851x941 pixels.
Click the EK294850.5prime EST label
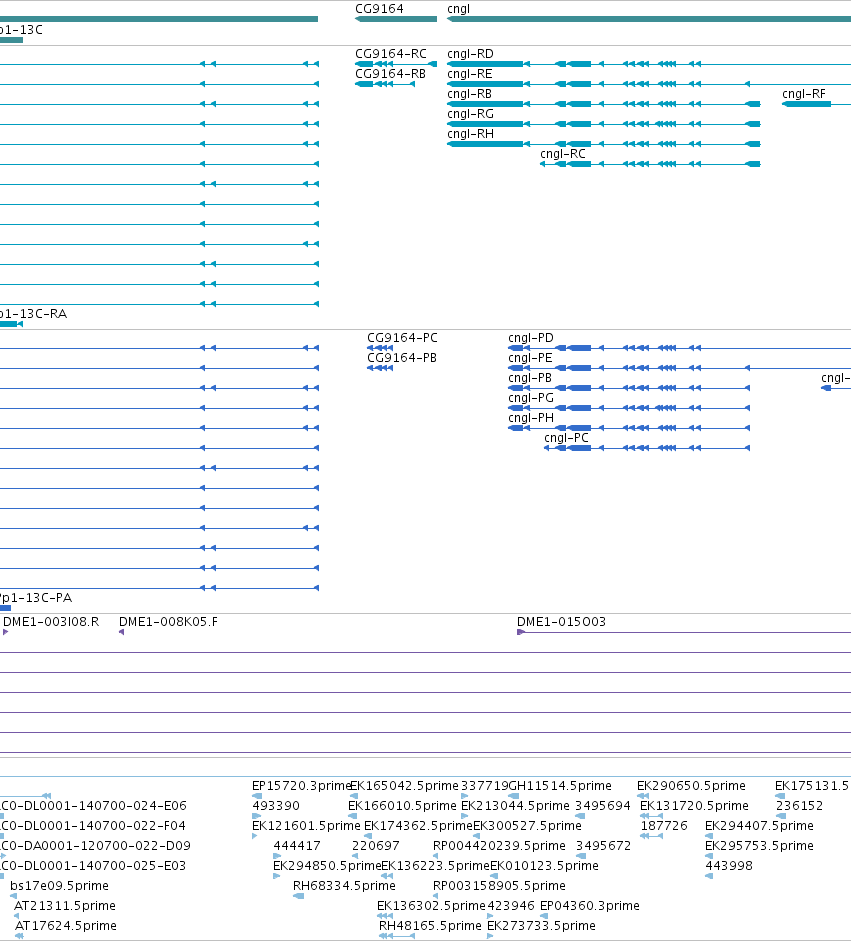pos(327,865)
